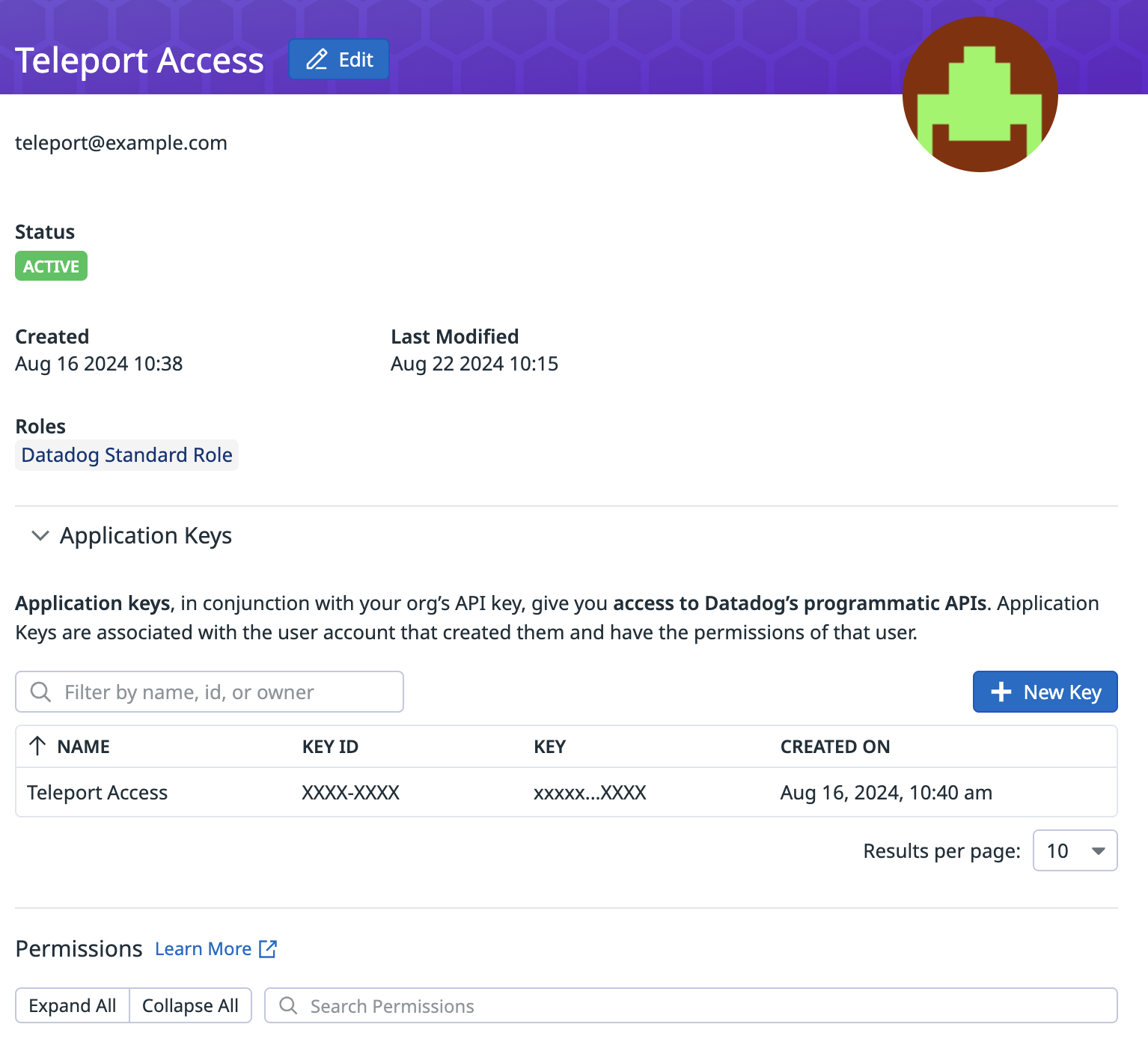The image size is (1148, 1042).
Task: Expand All permissions groups
Action: [72, 1005]
